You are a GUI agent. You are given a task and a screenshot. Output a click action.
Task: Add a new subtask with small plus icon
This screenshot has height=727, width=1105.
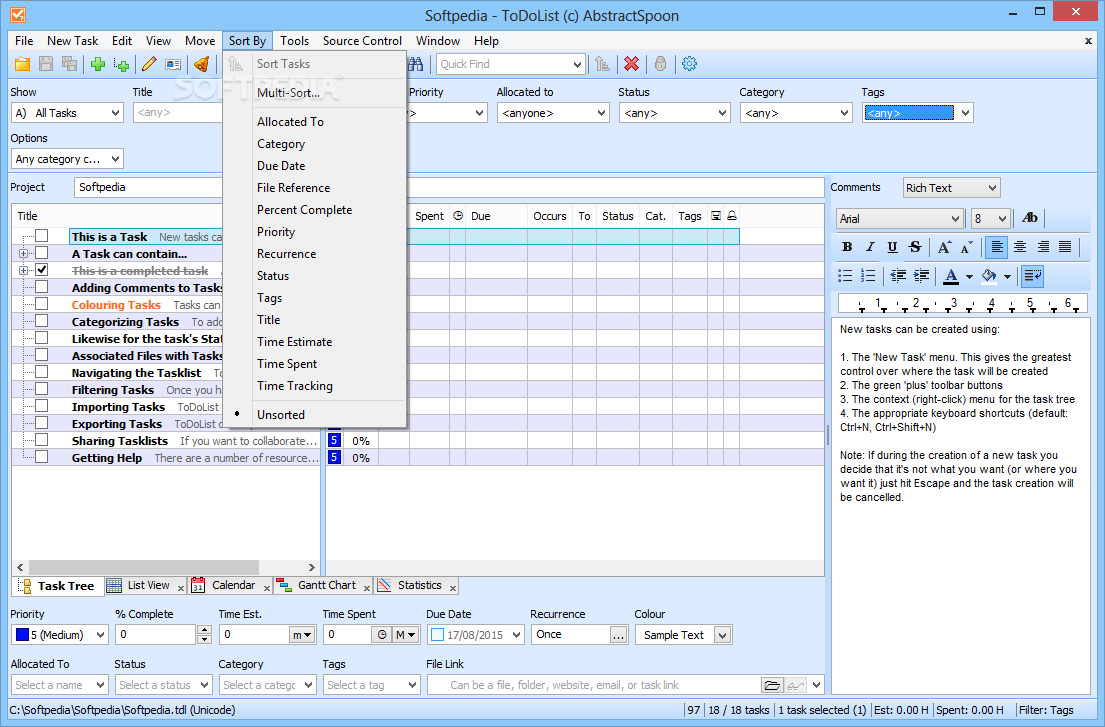point(121,64)
